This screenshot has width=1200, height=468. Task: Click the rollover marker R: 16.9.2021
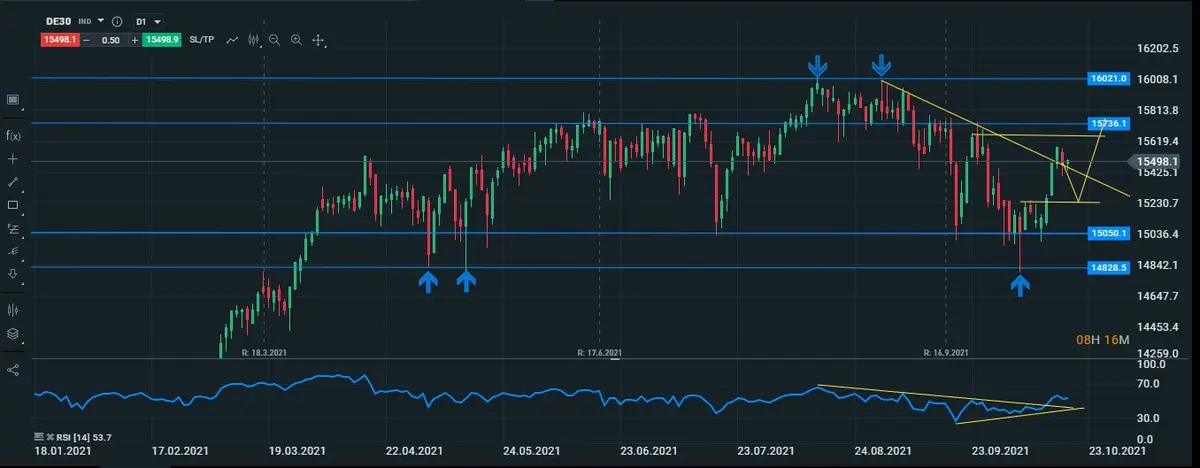coord(947,352)
